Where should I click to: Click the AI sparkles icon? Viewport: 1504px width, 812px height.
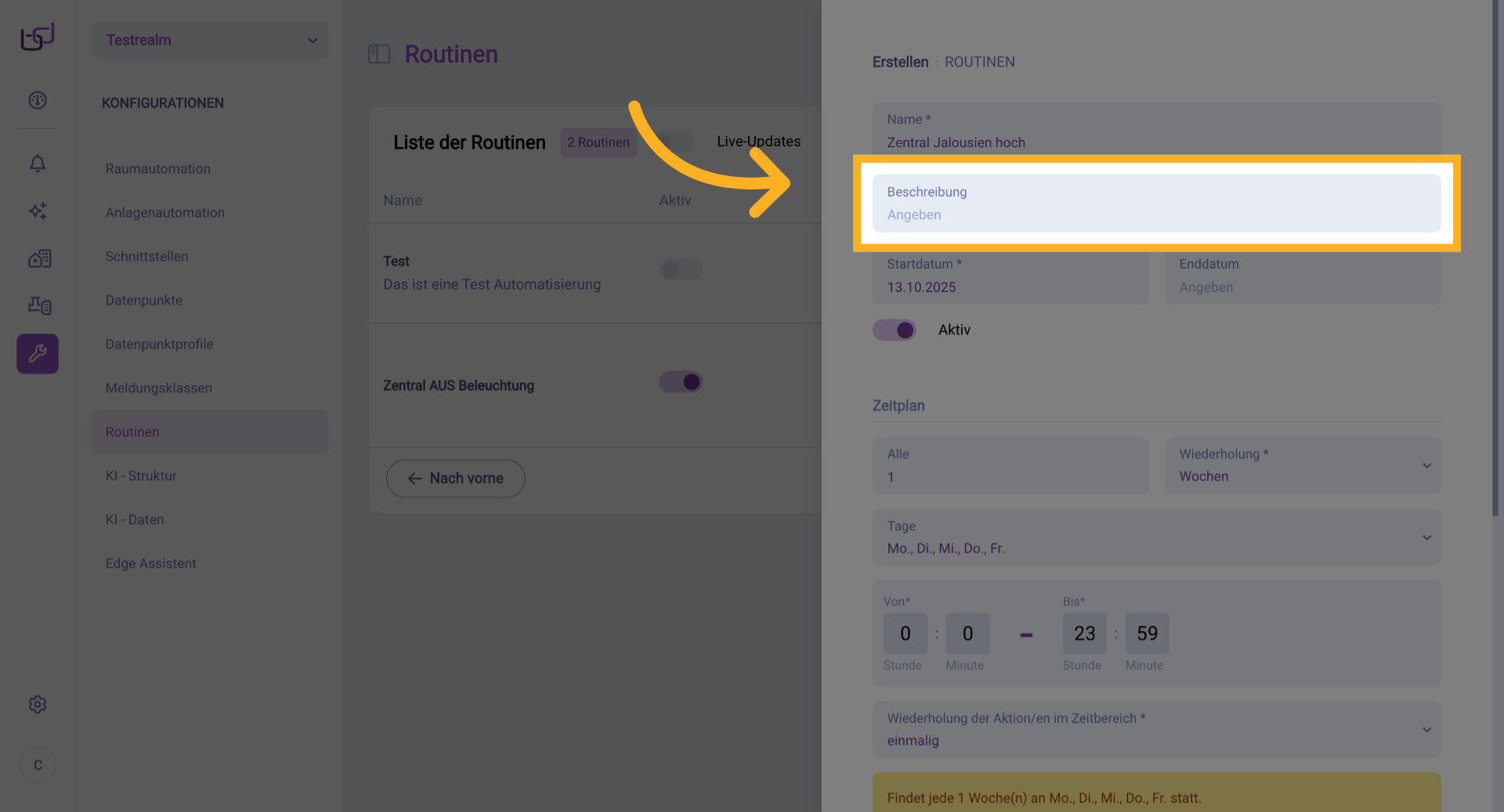[38, 211]
